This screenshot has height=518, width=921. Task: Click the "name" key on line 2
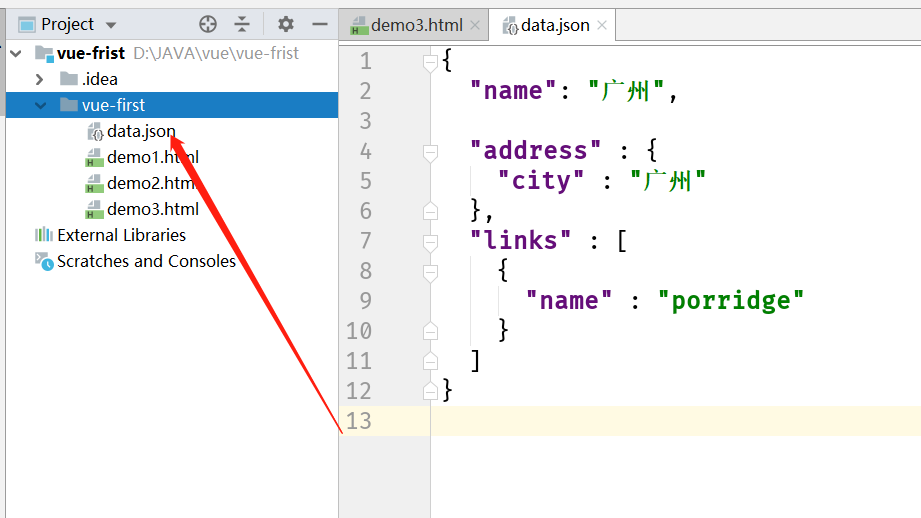click(x=513, y=91)
